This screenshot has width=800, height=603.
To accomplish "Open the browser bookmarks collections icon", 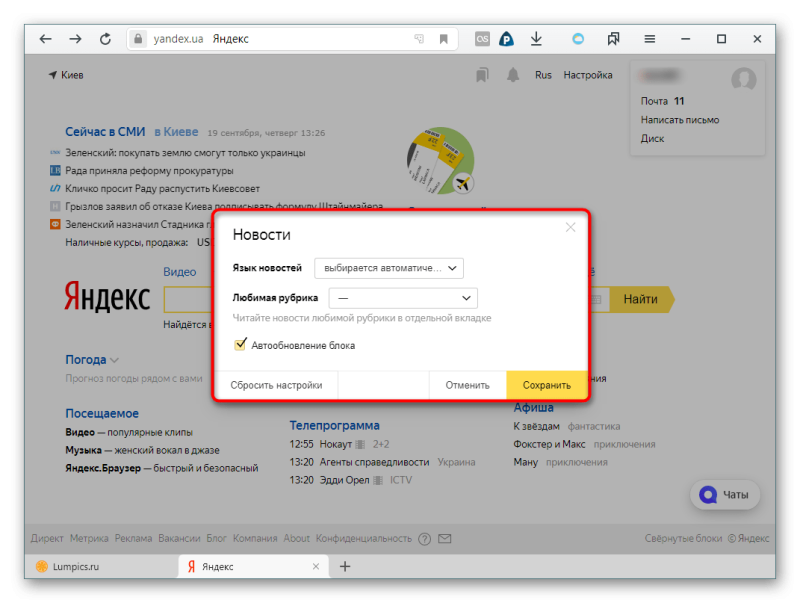I will point(613,39).
